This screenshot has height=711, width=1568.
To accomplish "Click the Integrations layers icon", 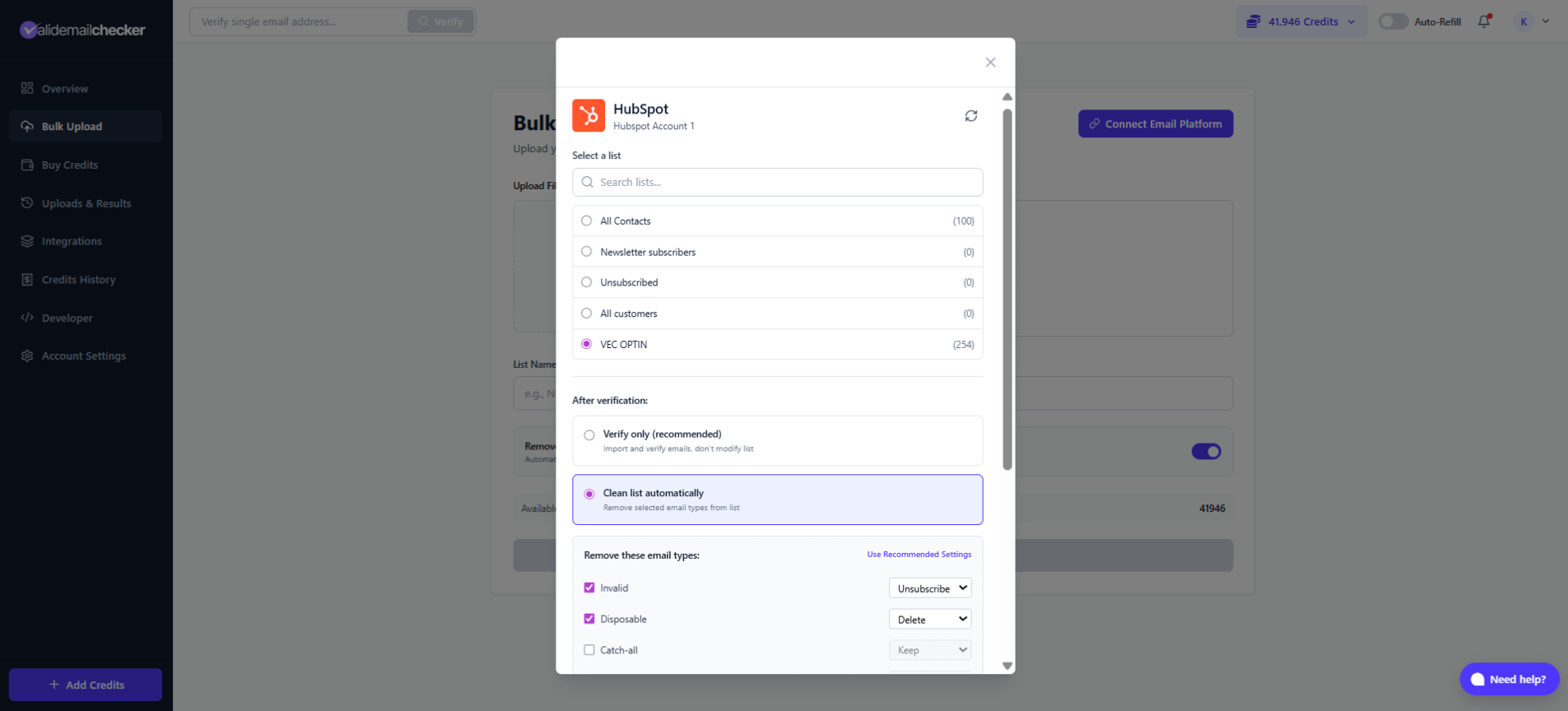I will point(27,241).
